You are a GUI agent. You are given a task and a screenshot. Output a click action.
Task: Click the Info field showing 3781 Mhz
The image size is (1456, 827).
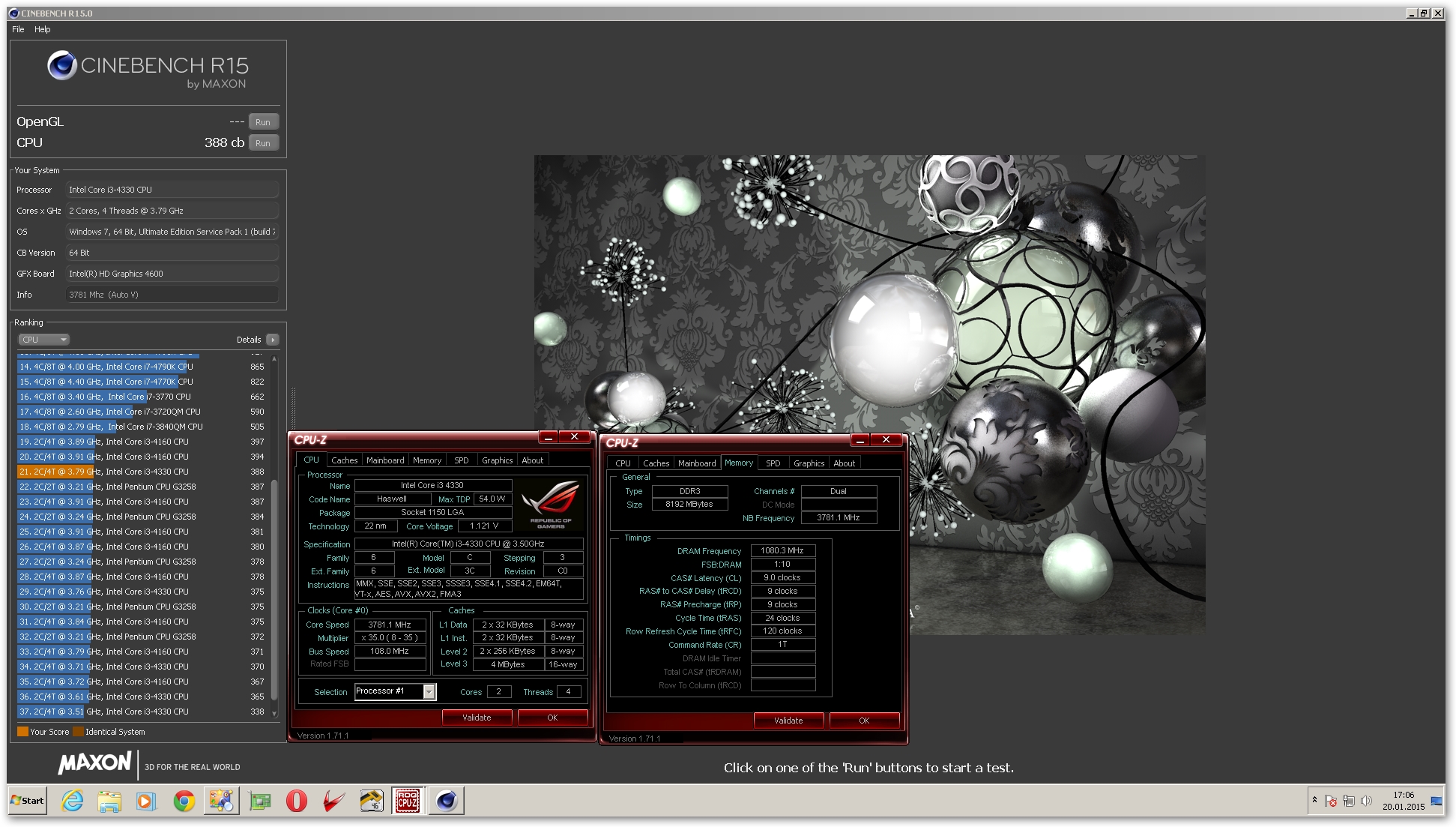172,295
